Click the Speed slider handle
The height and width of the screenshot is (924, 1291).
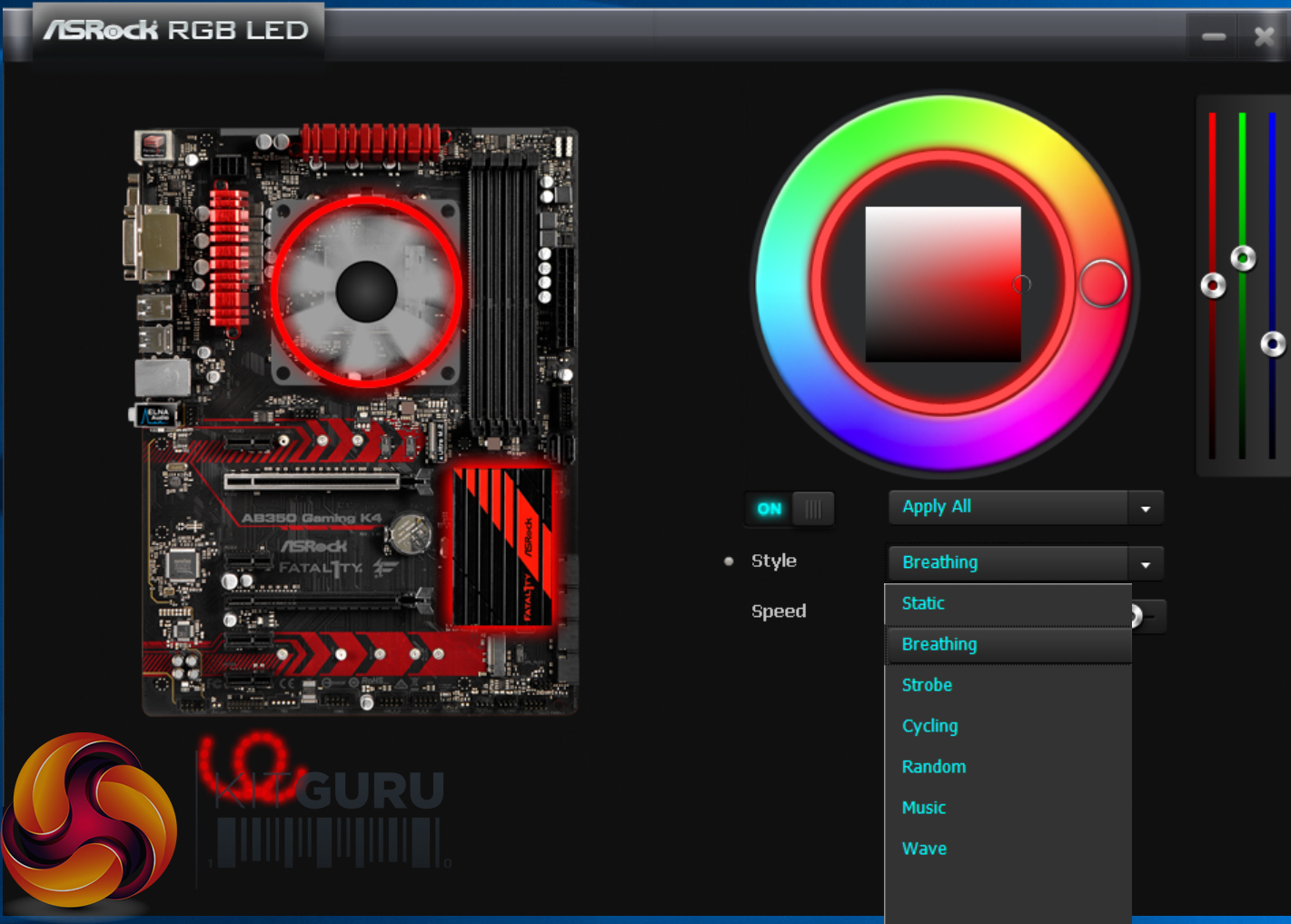click(1136, 616)
